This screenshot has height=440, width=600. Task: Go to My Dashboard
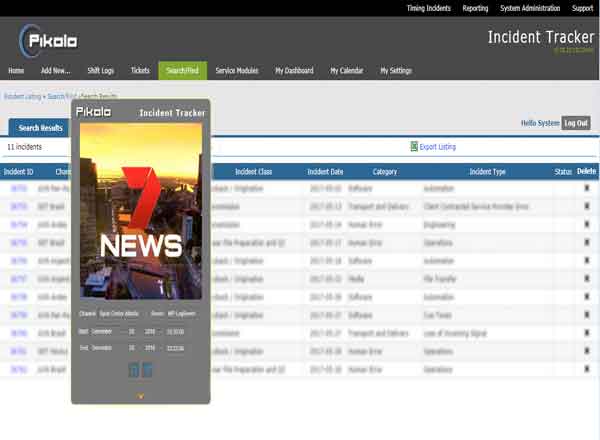tap(294, 70)
